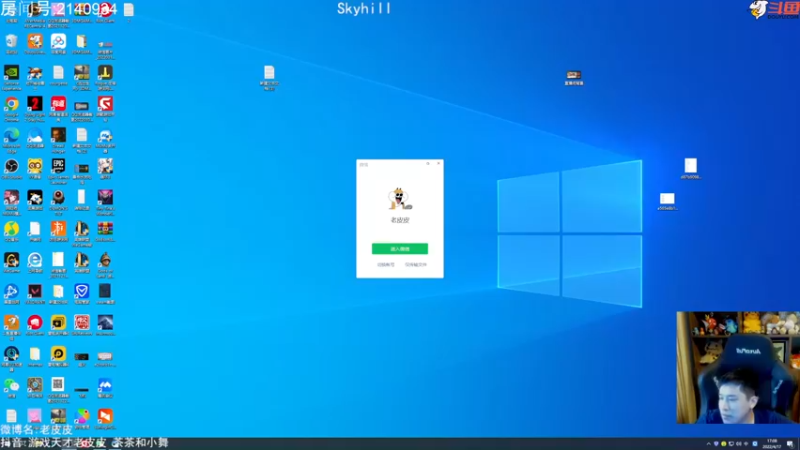Click the Switch Account (切换账号) link in WeChat
Viewport: 800px width, 450px height.
point(386,265)
